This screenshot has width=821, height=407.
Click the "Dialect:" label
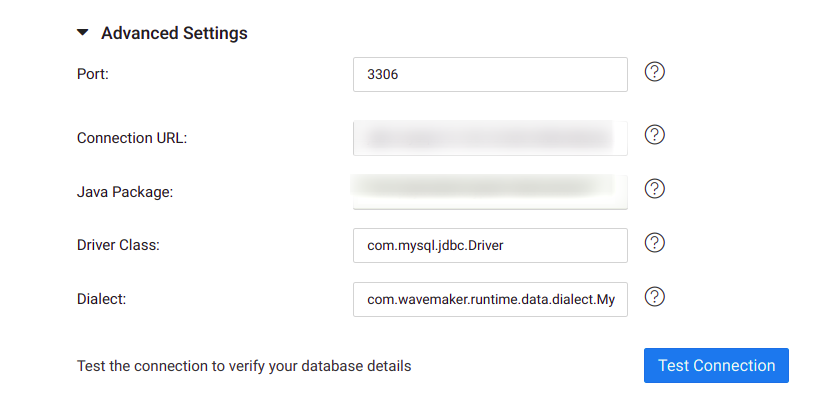102,299
